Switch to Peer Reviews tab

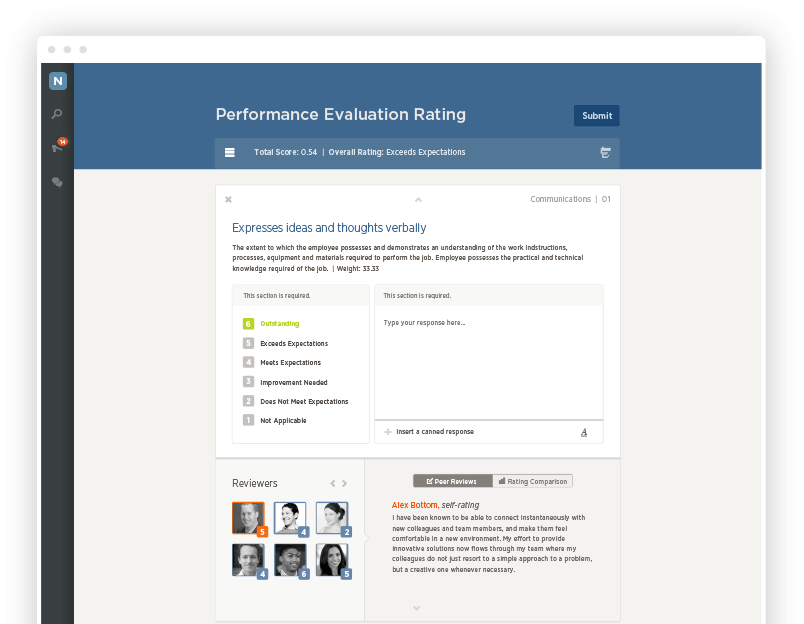pyautogui.click(x=453, y=481)
